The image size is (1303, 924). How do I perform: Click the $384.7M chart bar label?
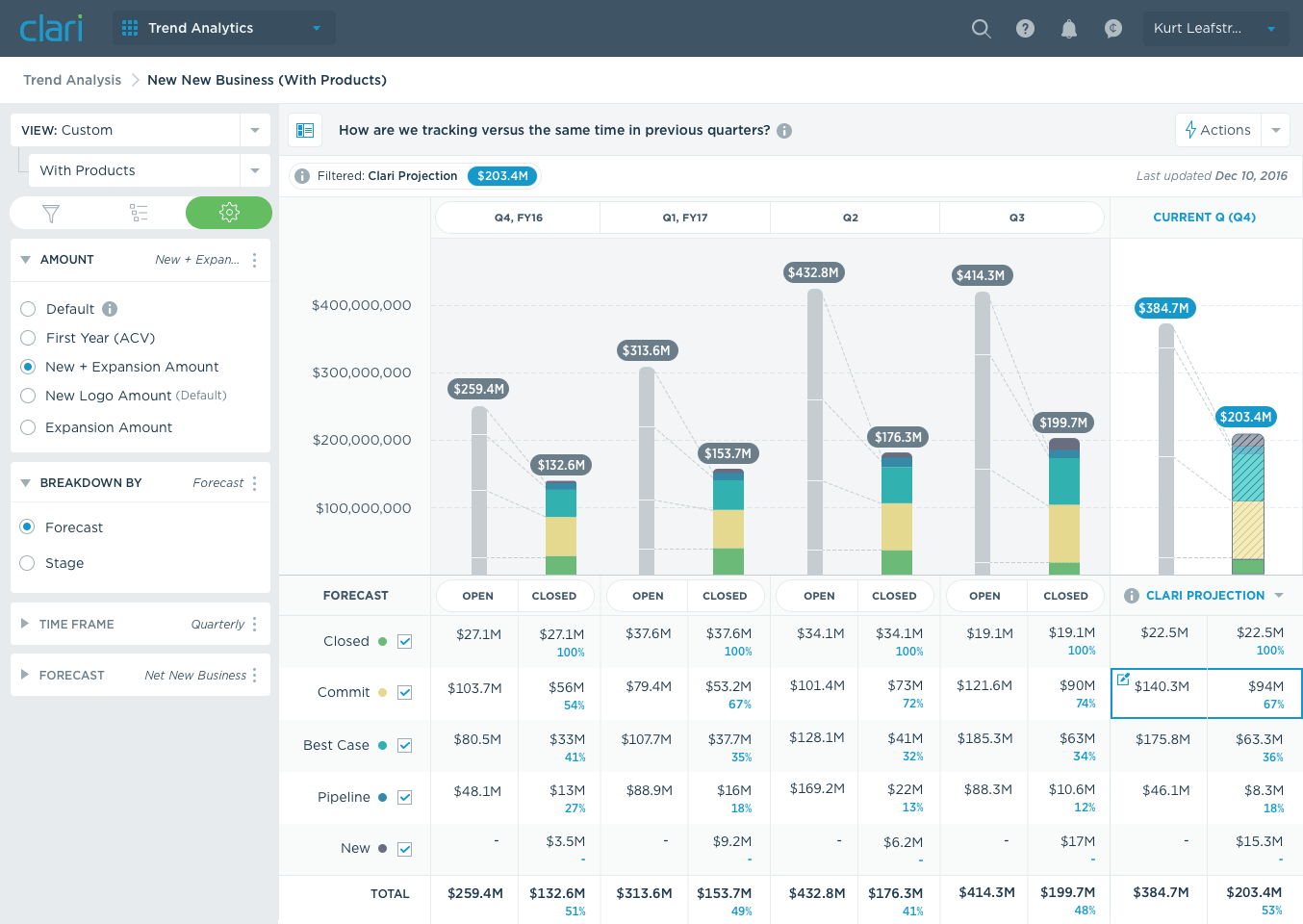(1164, 308)
